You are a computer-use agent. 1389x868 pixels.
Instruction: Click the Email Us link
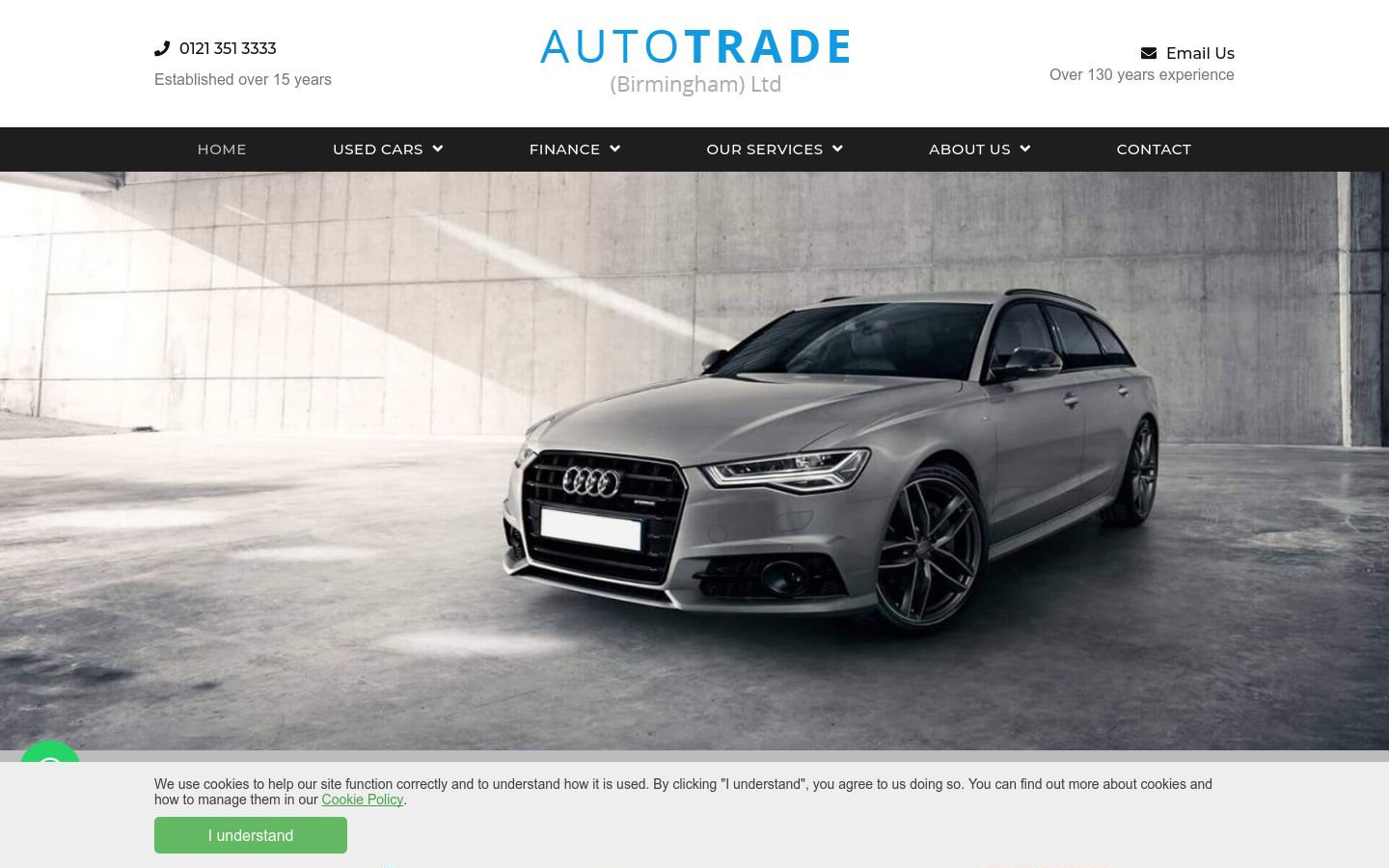tap(1200, 53)
